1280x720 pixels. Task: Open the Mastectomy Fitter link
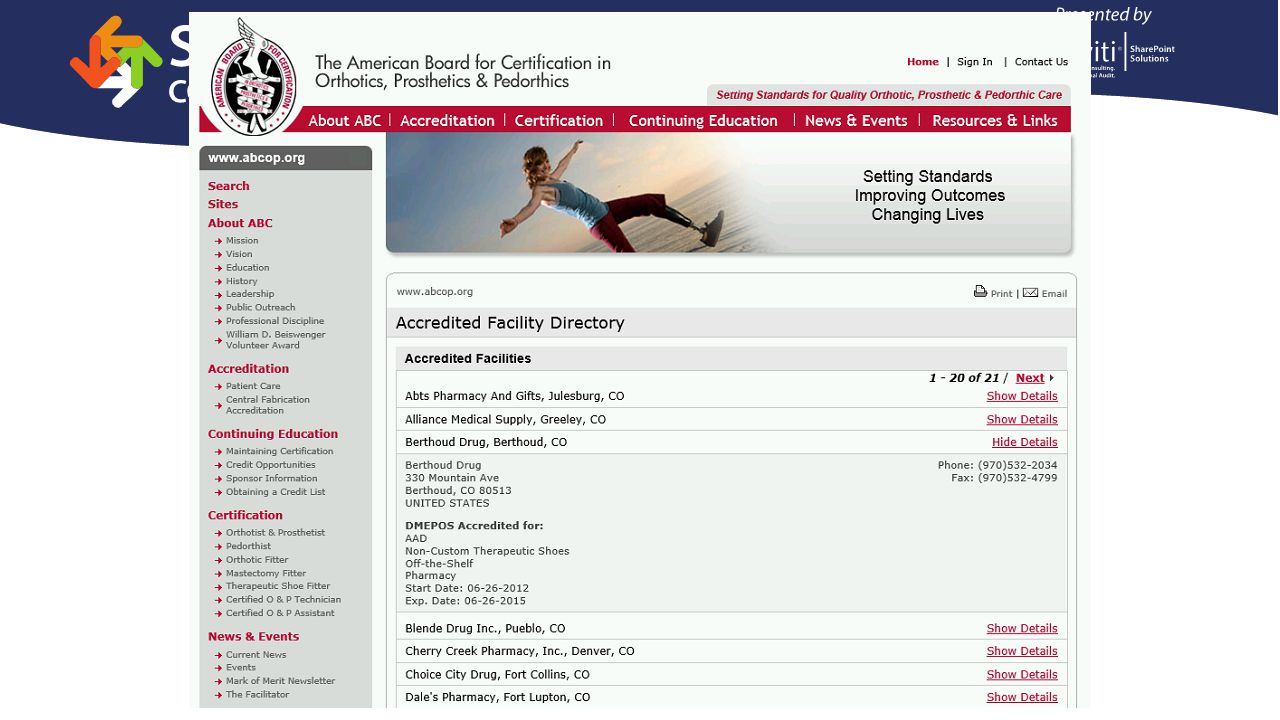tap(264, 573)
